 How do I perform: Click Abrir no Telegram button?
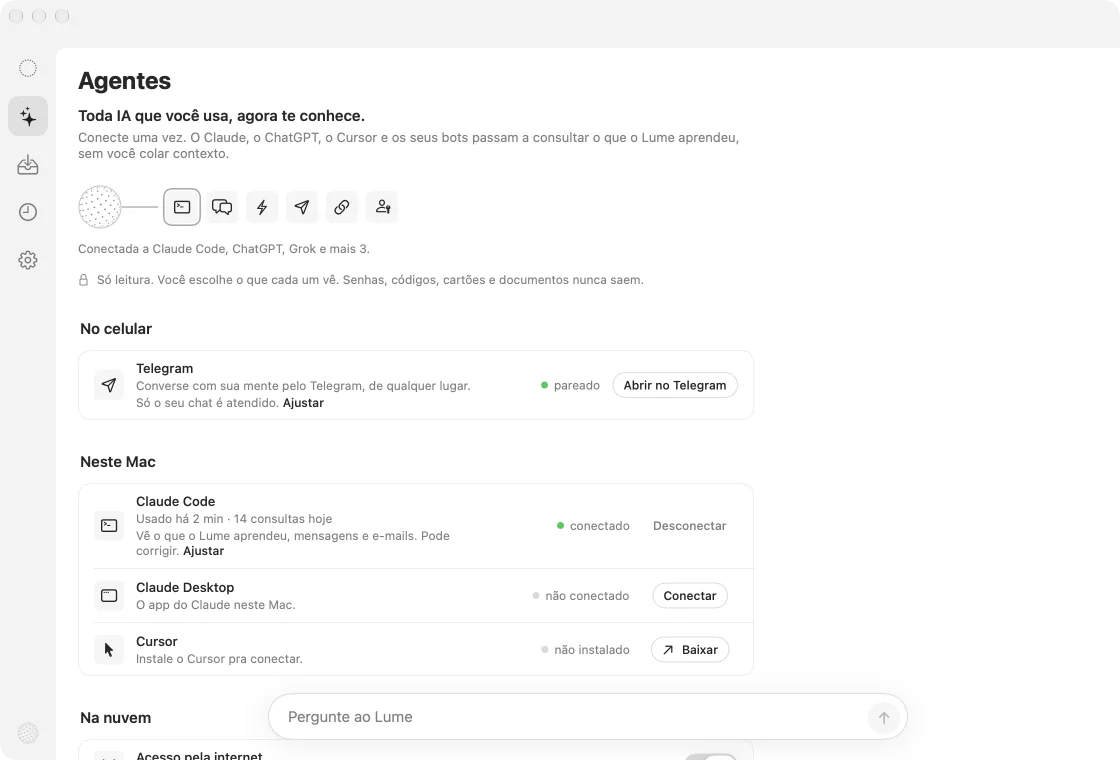[x=675, y=385]
